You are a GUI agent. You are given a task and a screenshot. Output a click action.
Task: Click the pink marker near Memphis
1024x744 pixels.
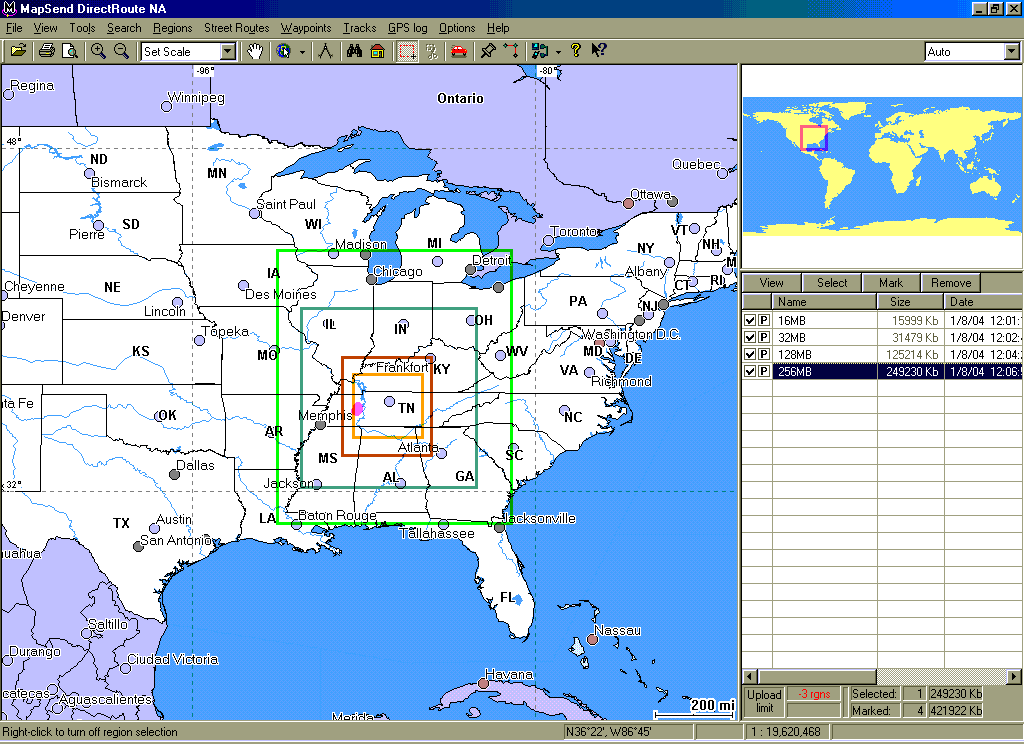click(x=357, y=409)
